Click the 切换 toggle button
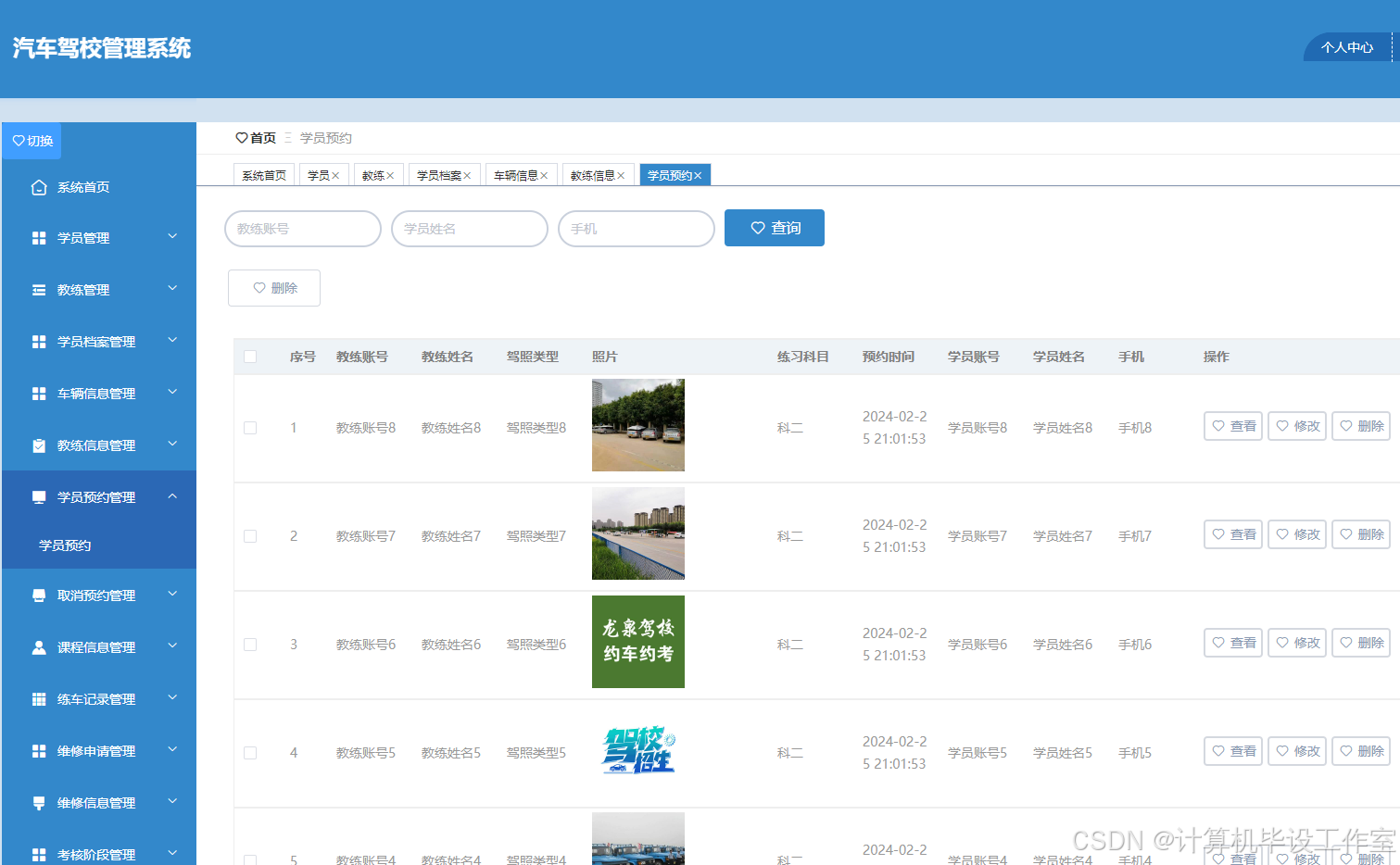Viewport: 1400px width, 865px height. [32, 141]
